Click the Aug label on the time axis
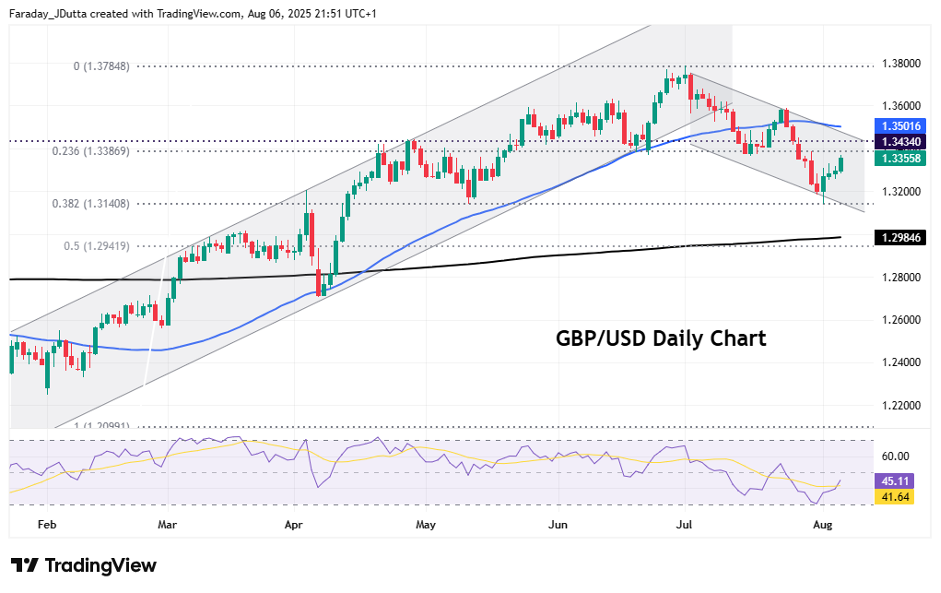This screenshot has width=941, height=593. point(822,524)
